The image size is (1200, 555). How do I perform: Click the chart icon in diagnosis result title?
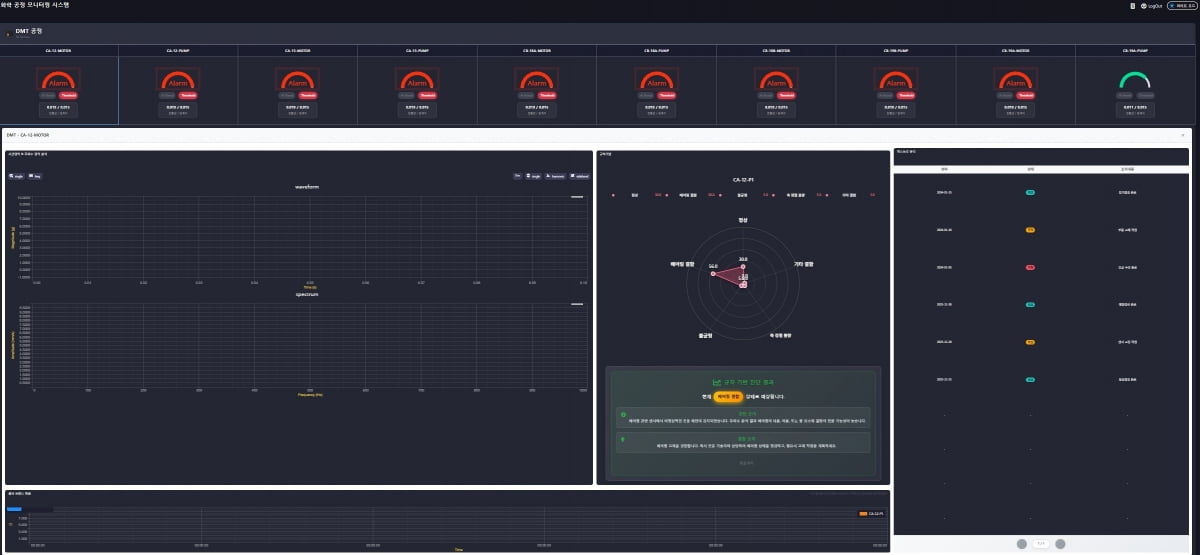[715, 382]
